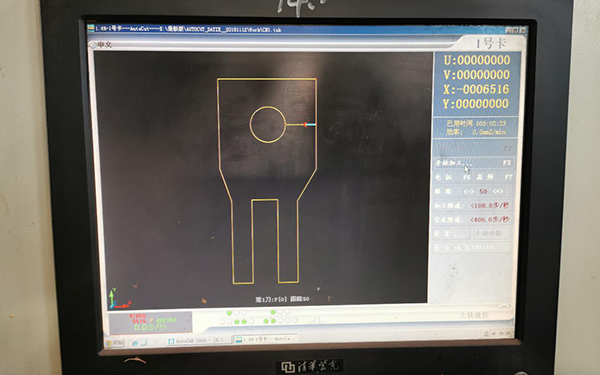Click the V:00000000 coordinate readout
The image size is (600, 375).
(477, 75)
